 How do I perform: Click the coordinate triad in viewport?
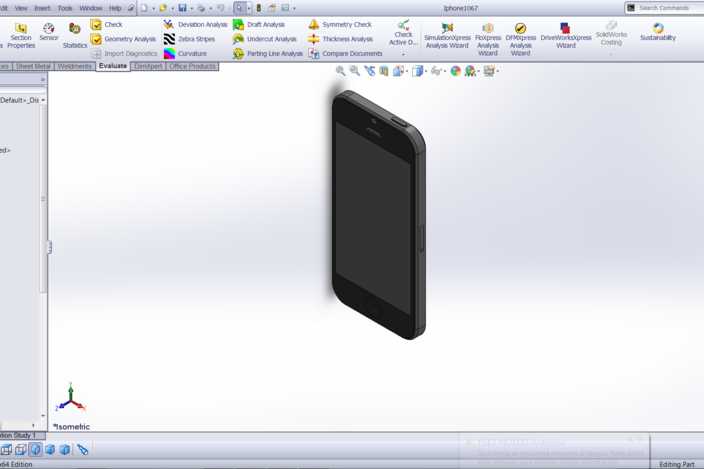pyautogui.click(x=70, y=398)
